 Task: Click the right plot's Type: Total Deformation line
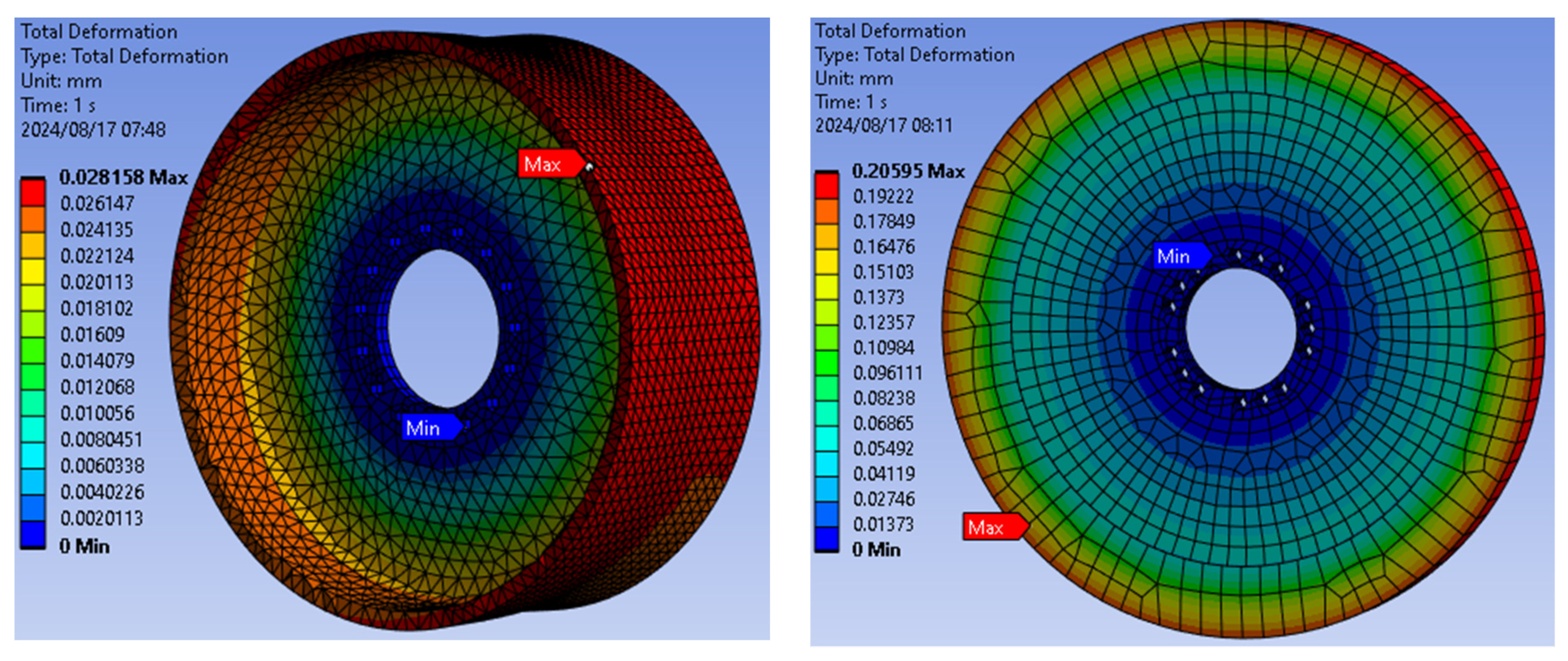point(914,55)
